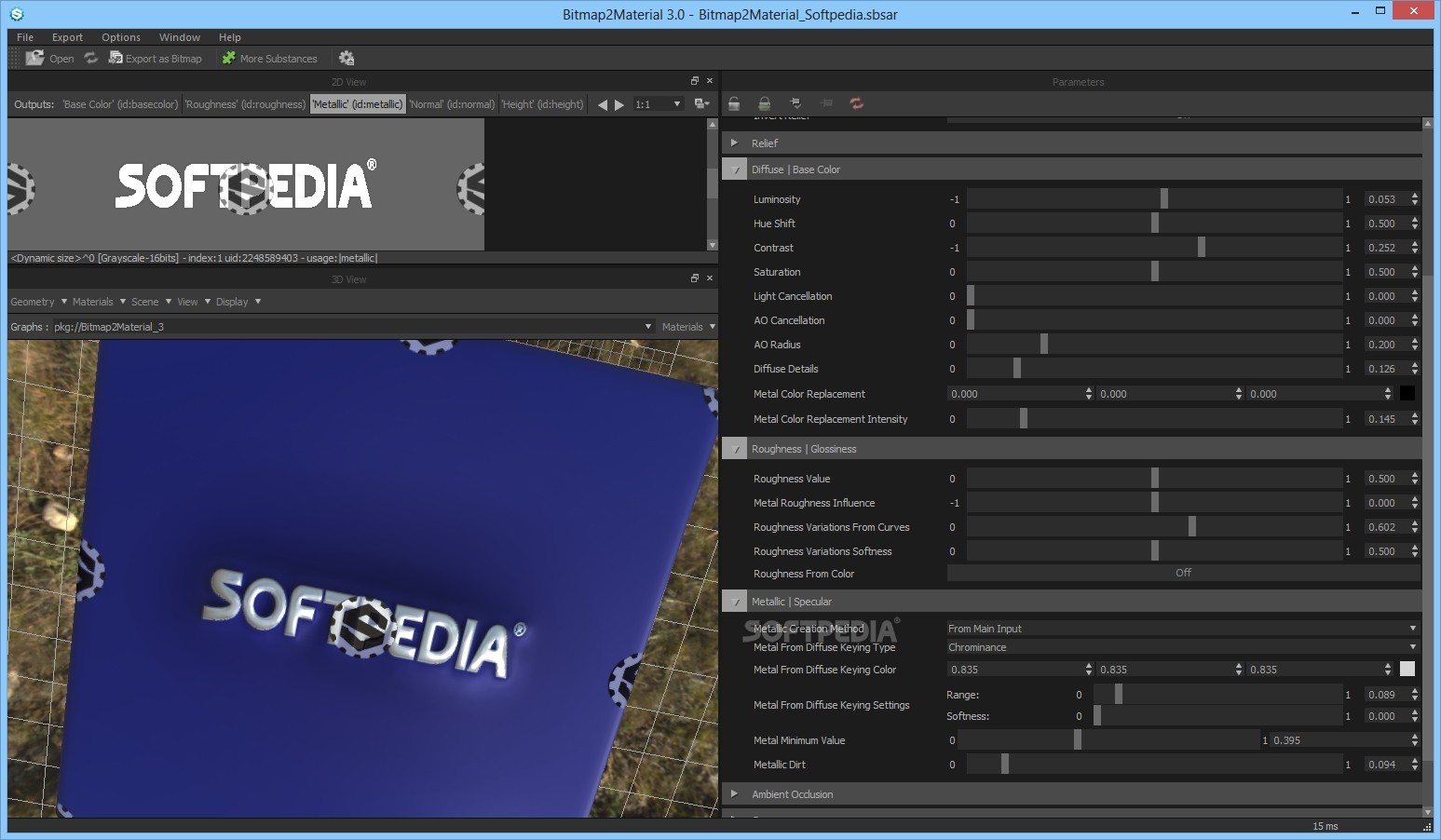Click the Metal From Diffuse Keying Color swatch

[1407, 669]
